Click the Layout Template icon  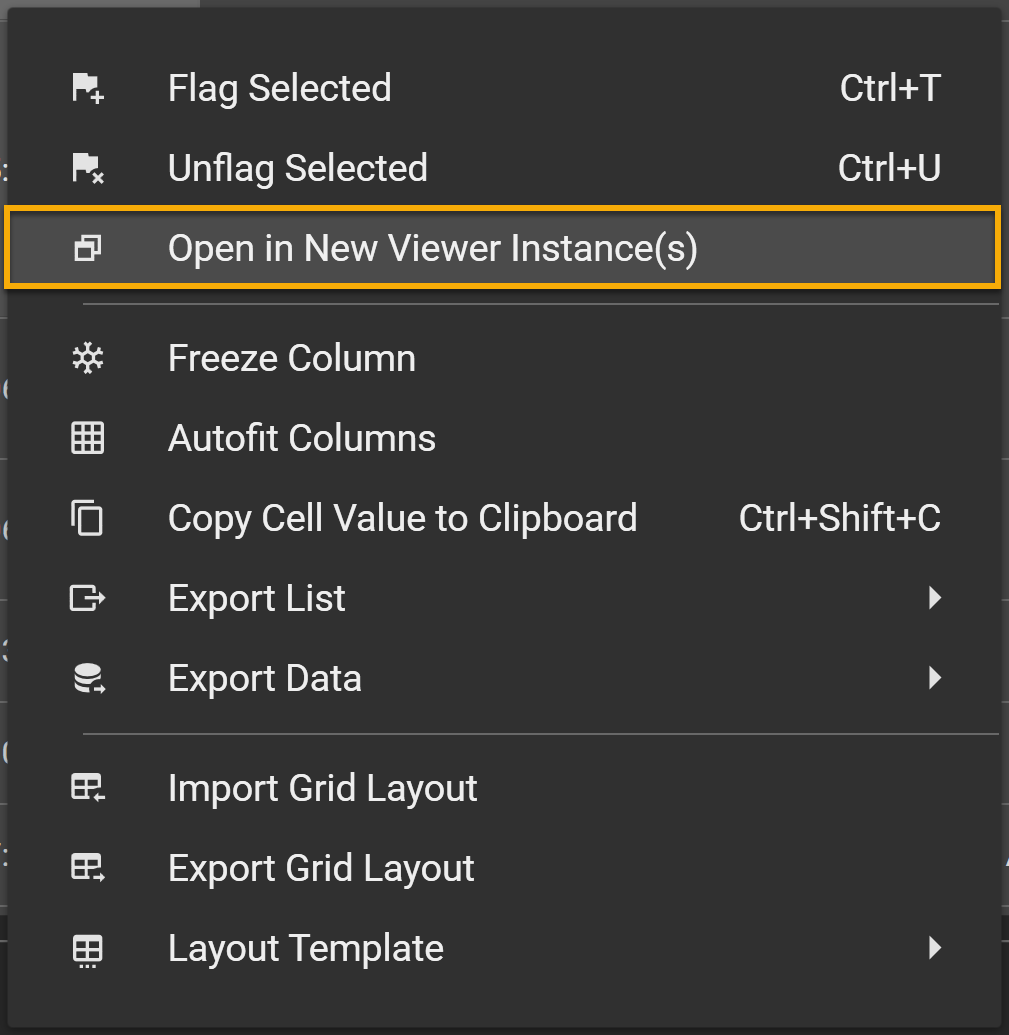[x=88, y=949]
